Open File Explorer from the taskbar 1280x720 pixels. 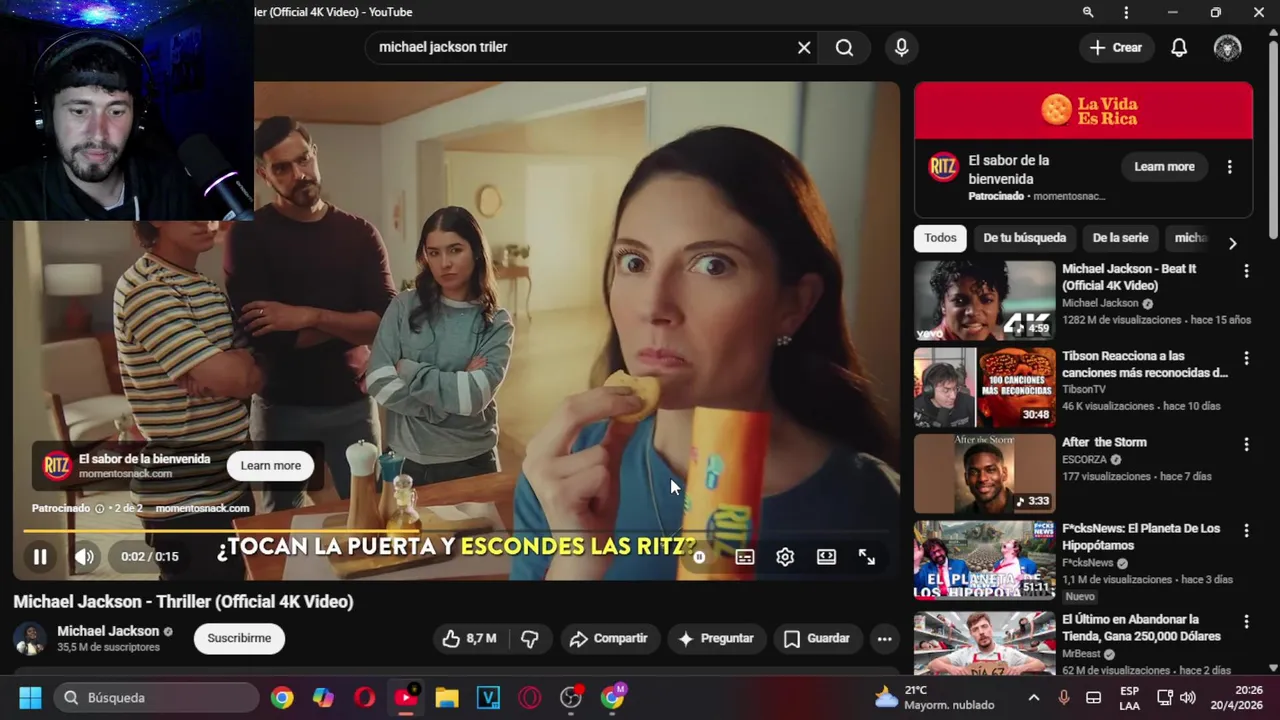point(447,697)
